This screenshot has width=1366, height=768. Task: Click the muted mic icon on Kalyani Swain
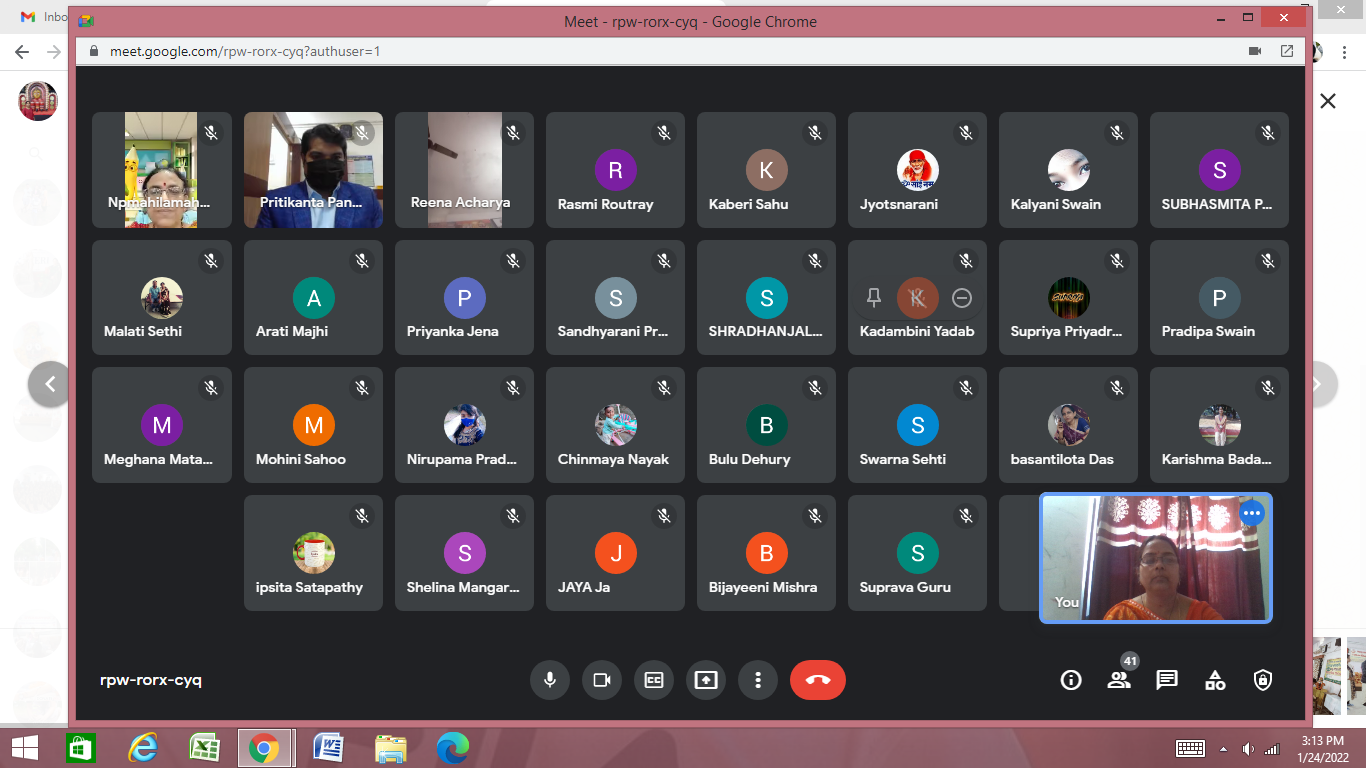point(1117,132)
